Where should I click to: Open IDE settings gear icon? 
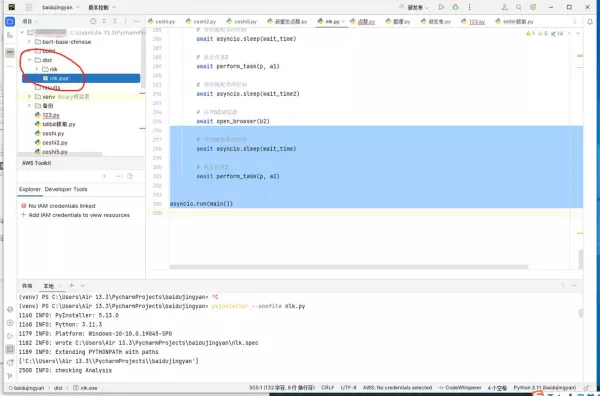pos(533,7)
